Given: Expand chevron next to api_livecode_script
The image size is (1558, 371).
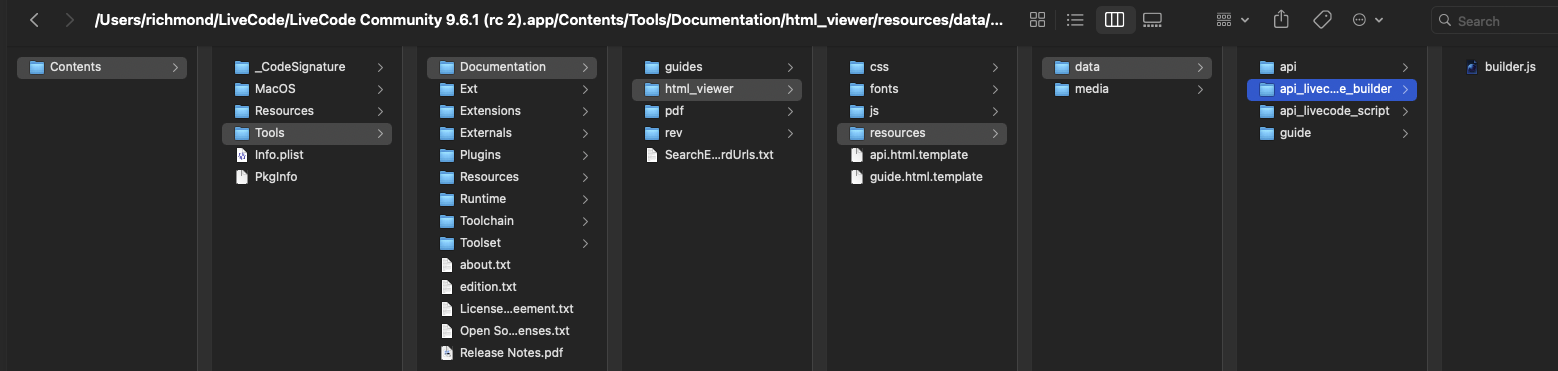Looking at the screenshot, I should [x=1405, y=111].
